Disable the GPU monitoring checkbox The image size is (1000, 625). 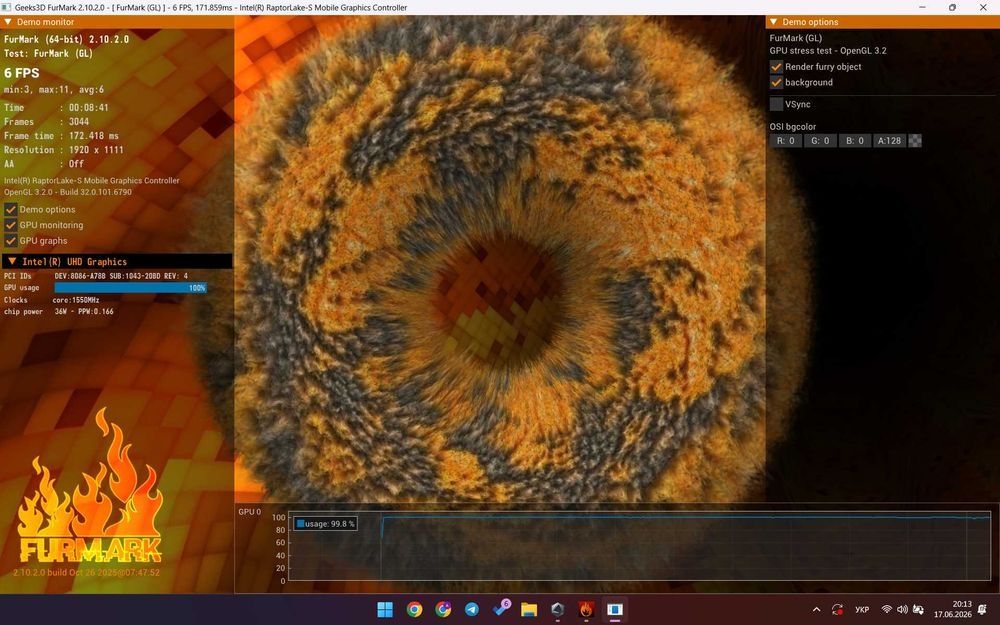tap(10, 225)
